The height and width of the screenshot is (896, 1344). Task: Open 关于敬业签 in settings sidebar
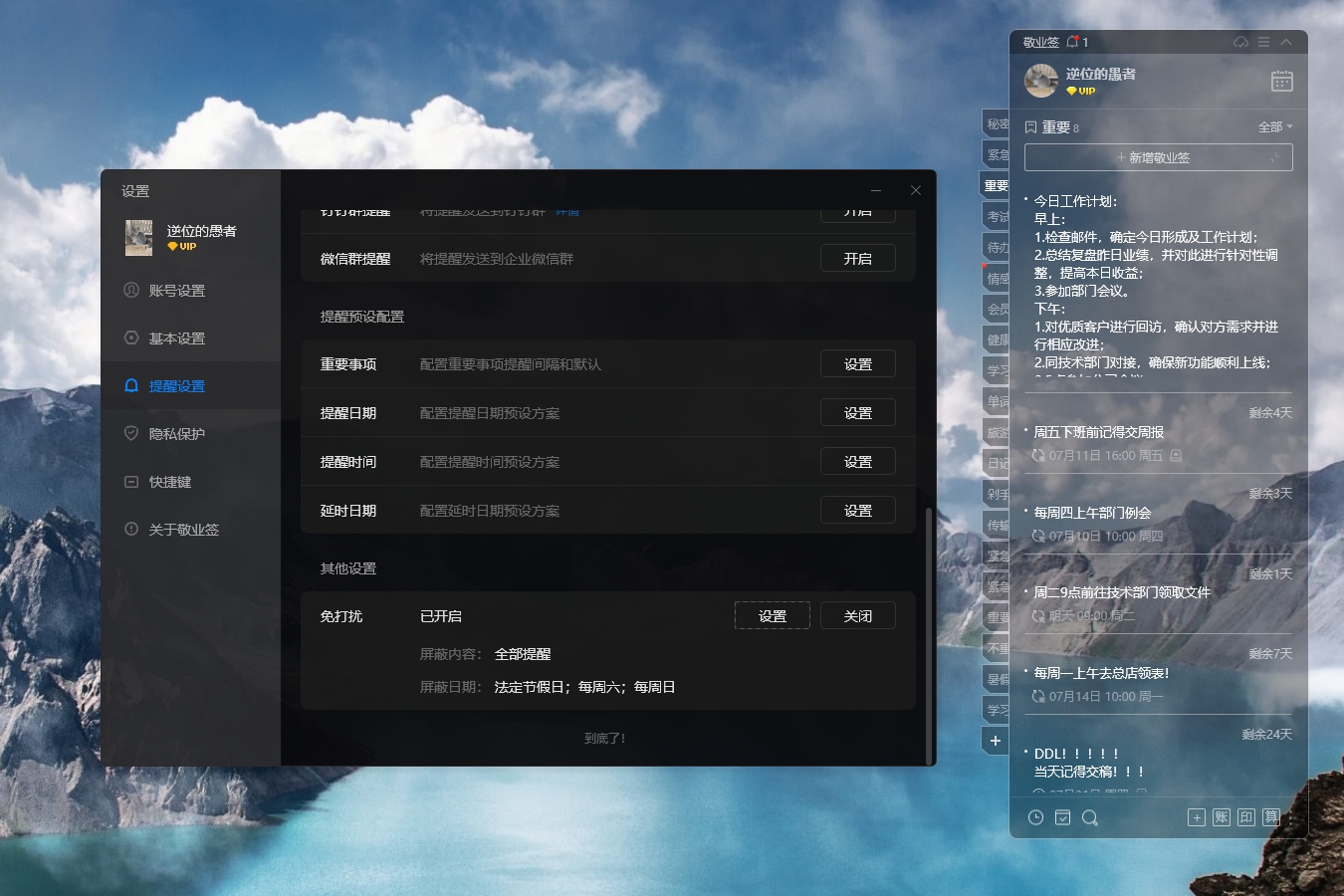(190, 530)
